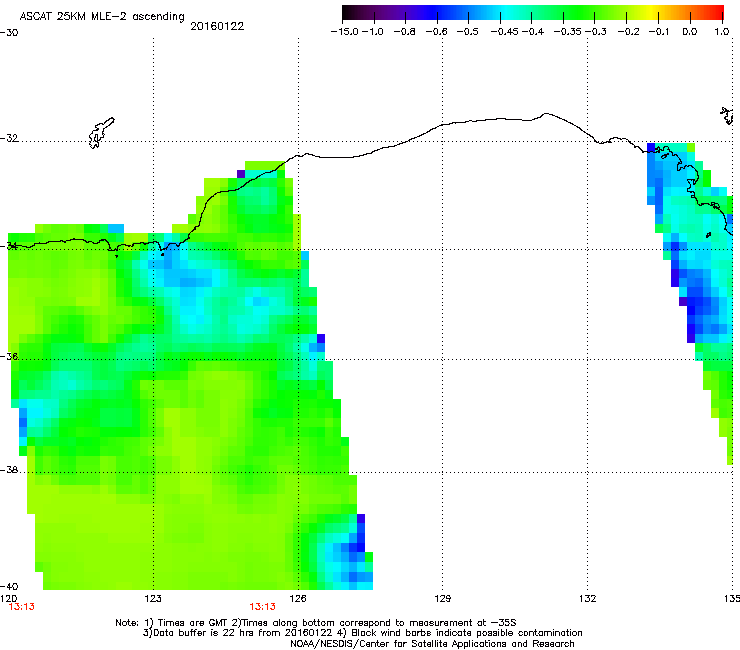Viewport: 740px width, 650px height.
Task: Click the NOAA/NESDIS credit line
Action: (432, 644)
